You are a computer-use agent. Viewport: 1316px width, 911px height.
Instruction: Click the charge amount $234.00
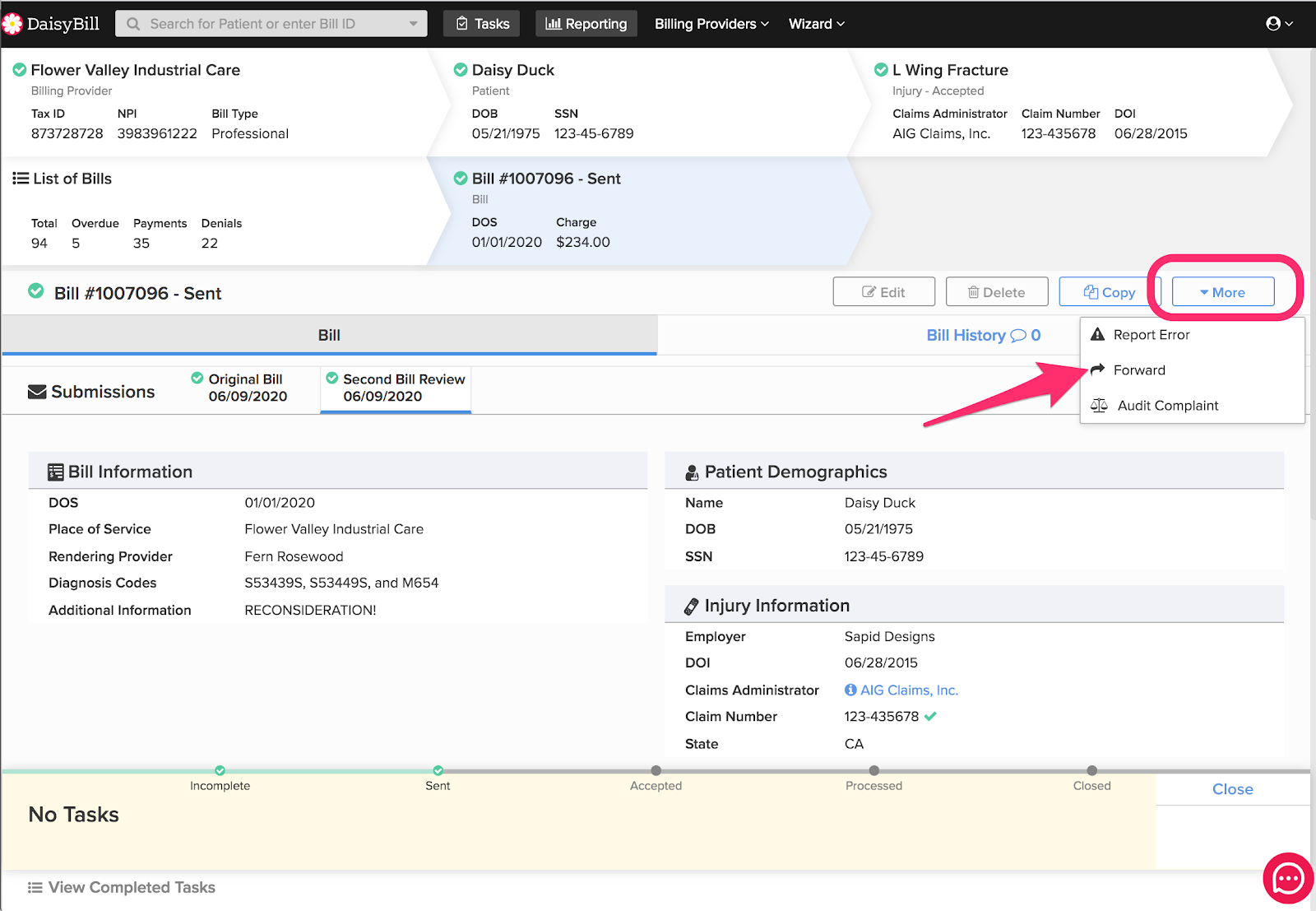583,242
